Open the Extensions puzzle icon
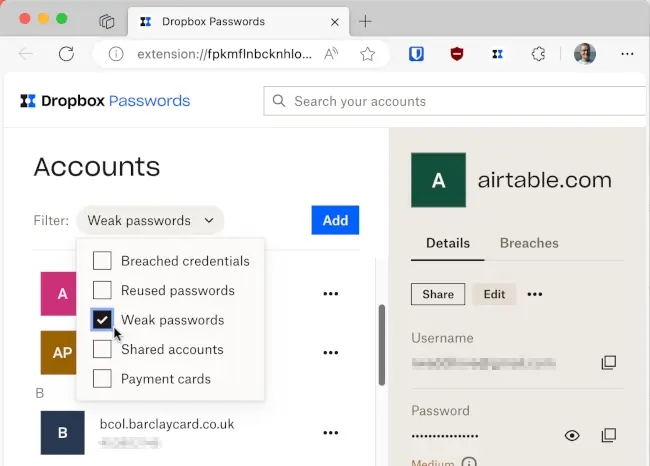 (x=538, y=54)
